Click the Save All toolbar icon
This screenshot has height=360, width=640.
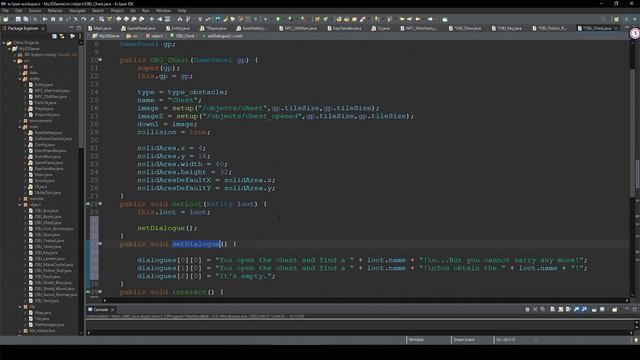(26, 19)
